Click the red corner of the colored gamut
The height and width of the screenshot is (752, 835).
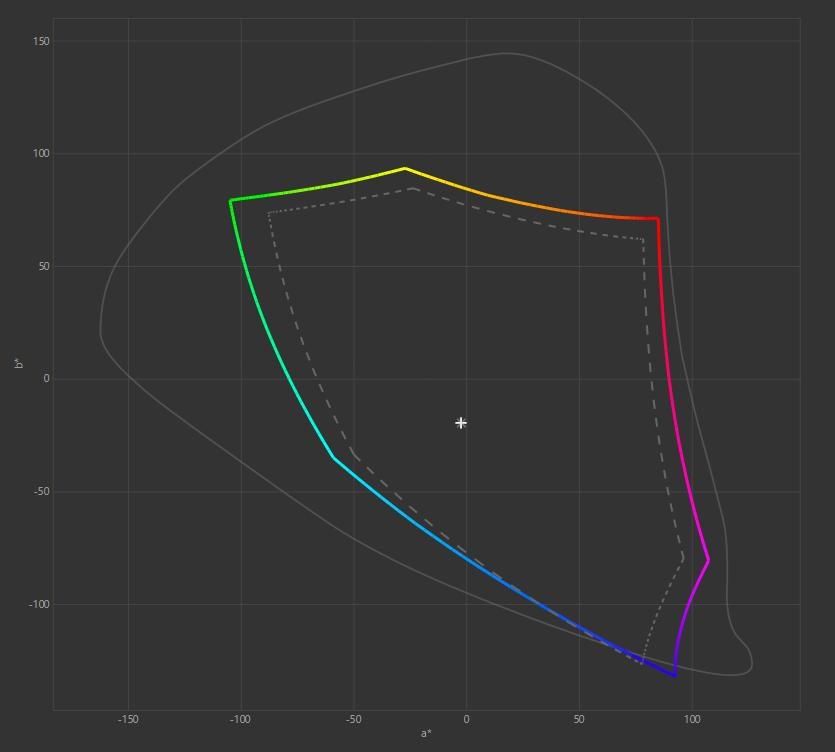[658, 218]
